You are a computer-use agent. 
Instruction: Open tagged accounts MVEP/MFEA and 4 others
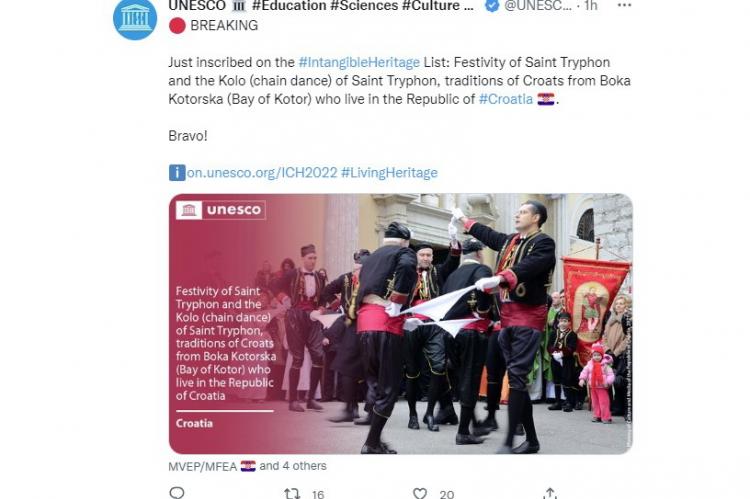click(247, 466)
